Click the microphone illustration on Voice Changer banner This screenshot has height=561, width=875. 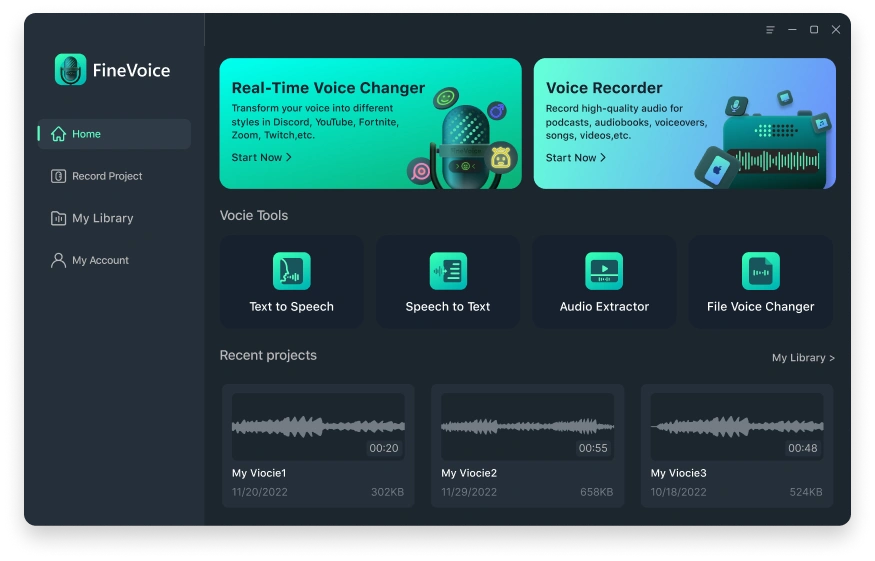coord(465,146)
